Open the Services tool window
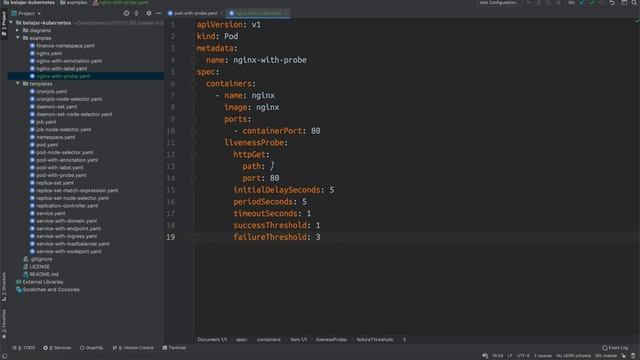The image size is (640, 360). (x=57, y=348)
